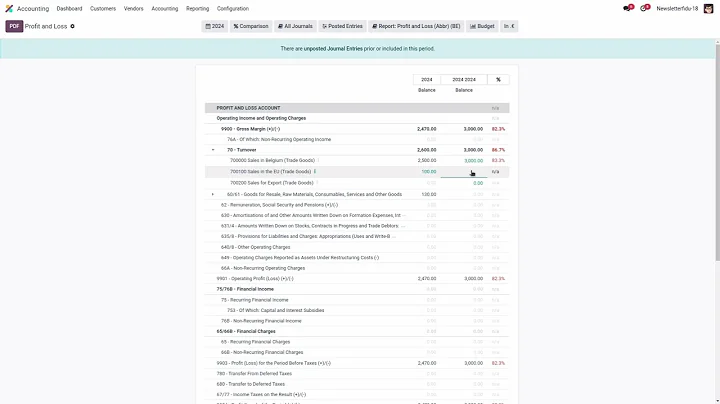Screen dimensions: 720x404
Task: Select the 753 - Capital and Interest Subsidies line
Action: (357, 310)
